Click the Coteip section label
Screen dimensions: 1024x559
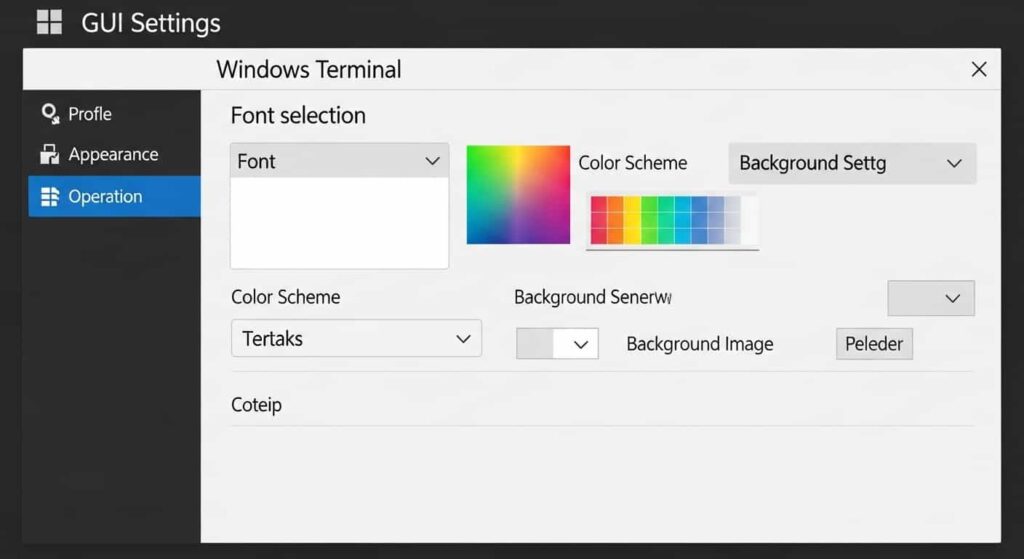point(257,405)
